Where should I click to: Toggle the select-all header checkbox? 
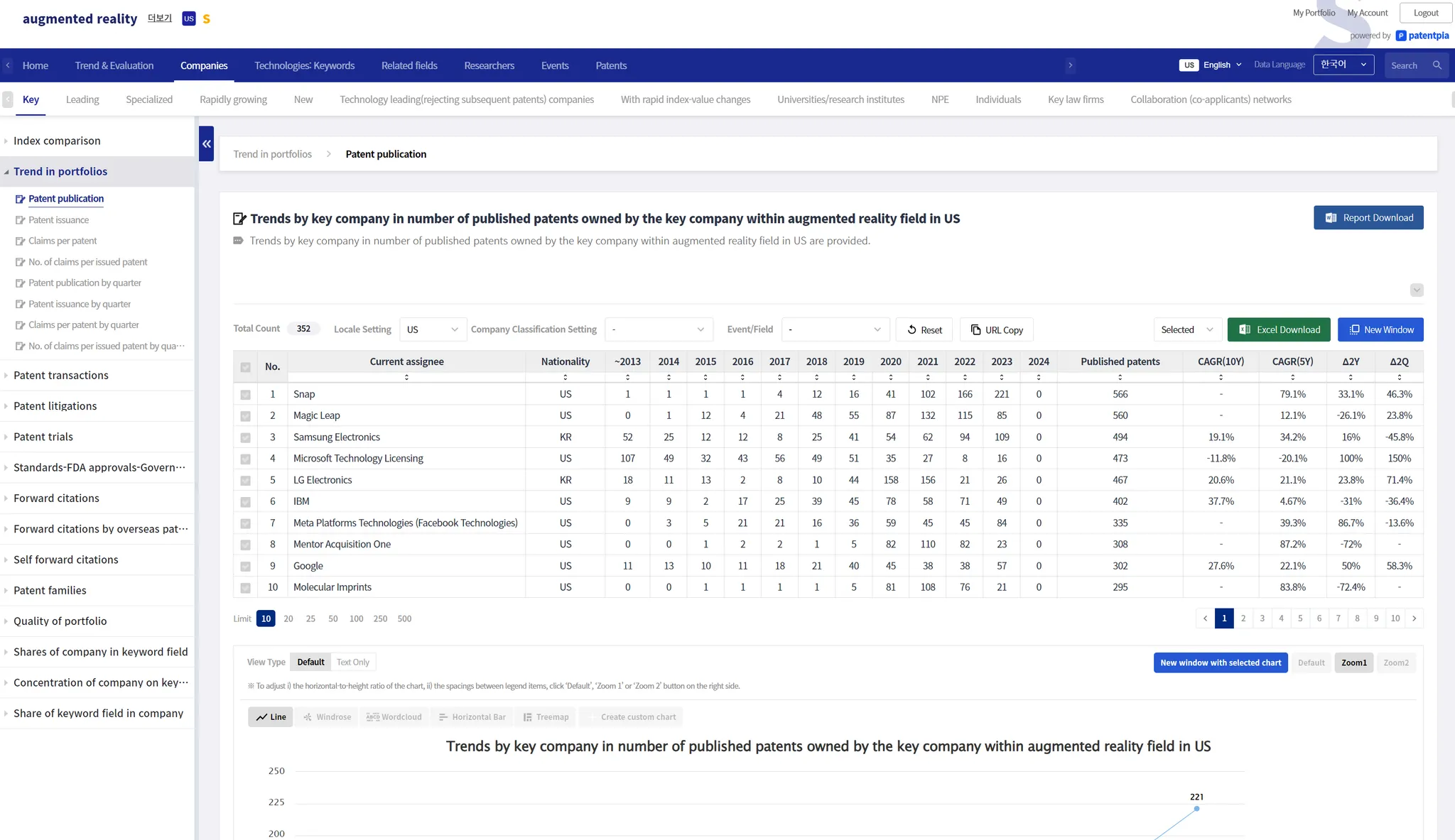245,367
